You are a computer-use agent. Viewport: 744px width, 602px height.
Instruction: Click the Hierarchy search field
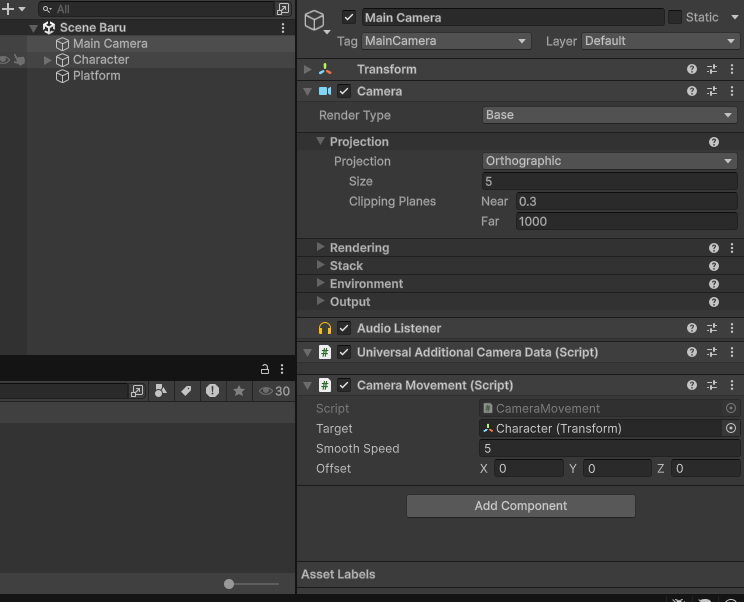[157, 9]
